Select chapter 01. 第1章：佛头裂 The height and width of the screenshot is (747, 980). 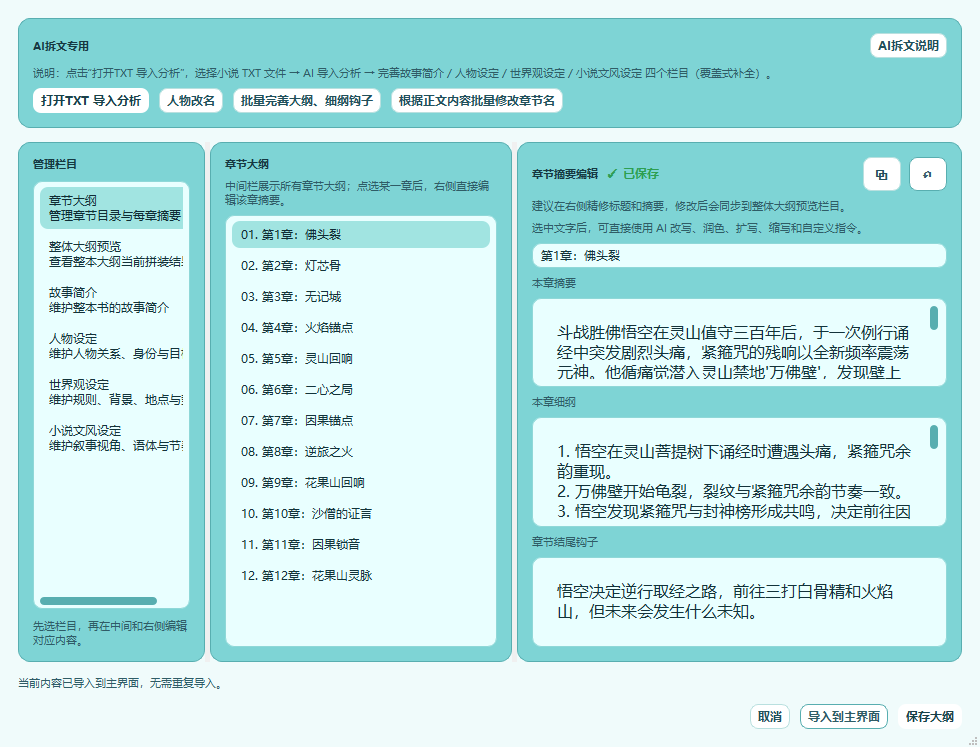pos(361,234)
